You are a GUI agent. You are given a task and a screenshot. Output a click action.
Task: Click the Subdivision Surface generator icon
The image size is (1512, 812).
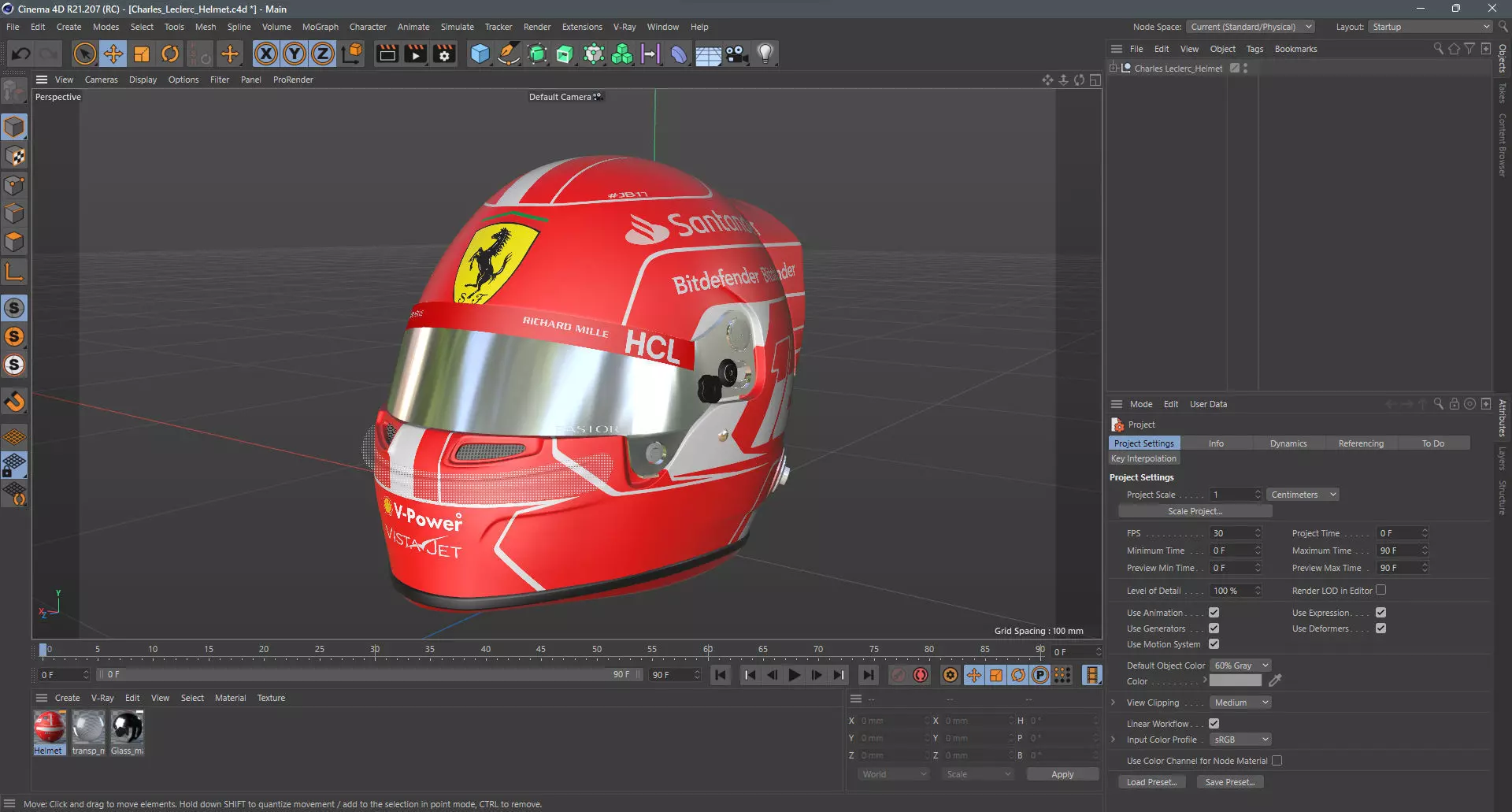[x=537, y=54]
